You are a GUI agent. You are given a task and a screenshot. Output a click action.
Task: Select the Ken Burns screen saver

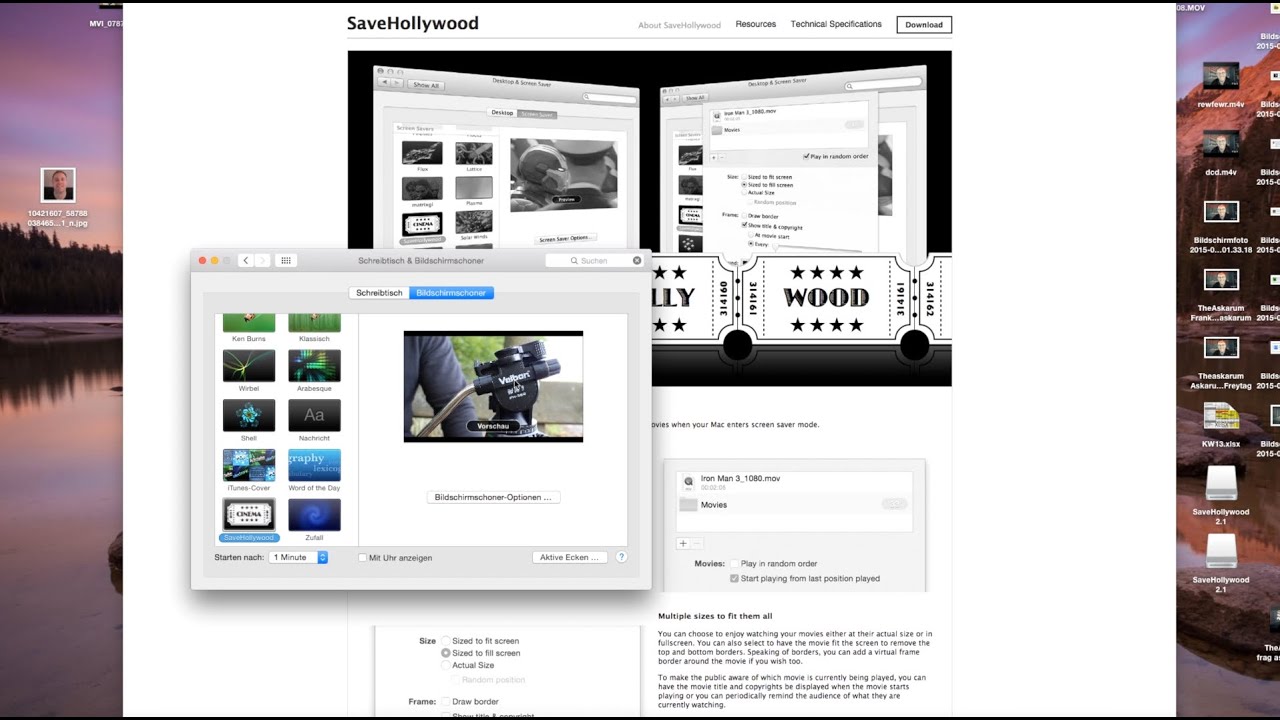coord(249,327)
